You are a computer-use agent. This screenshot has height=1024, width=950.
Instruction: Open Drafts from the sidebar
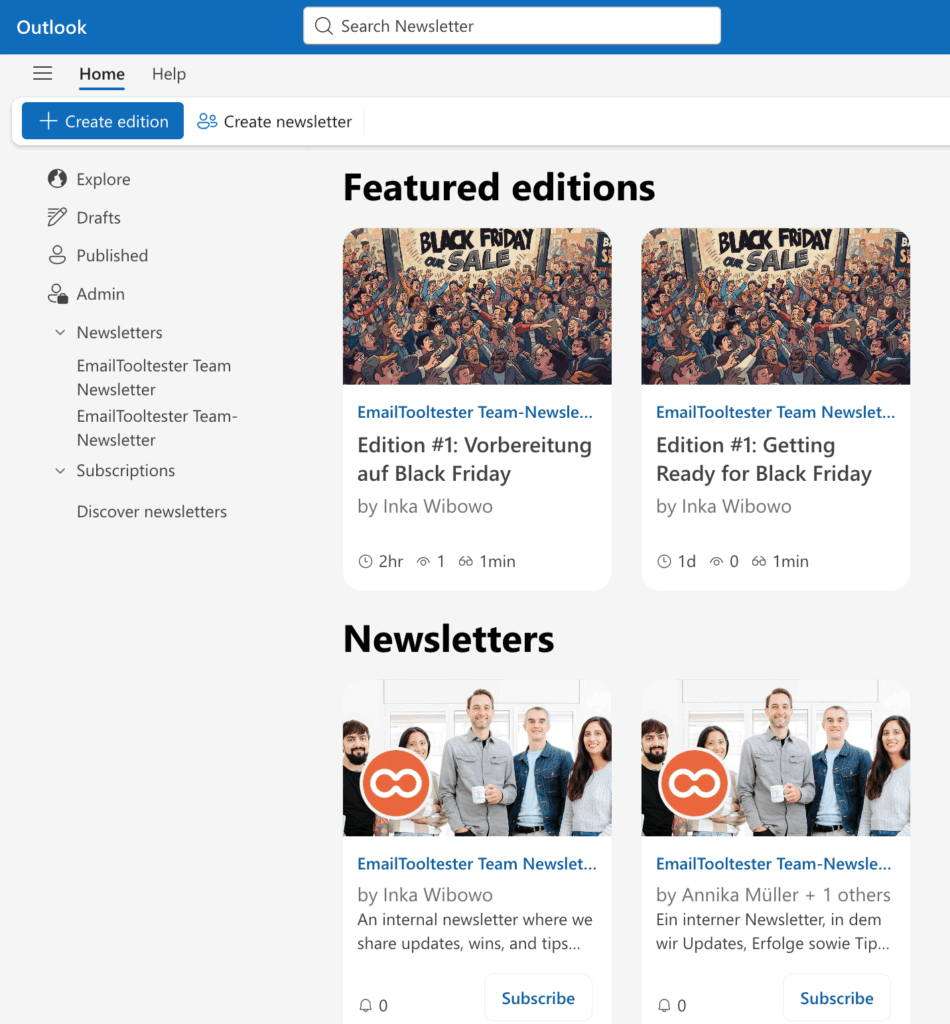pyautogui.click(x=99, y=217)
